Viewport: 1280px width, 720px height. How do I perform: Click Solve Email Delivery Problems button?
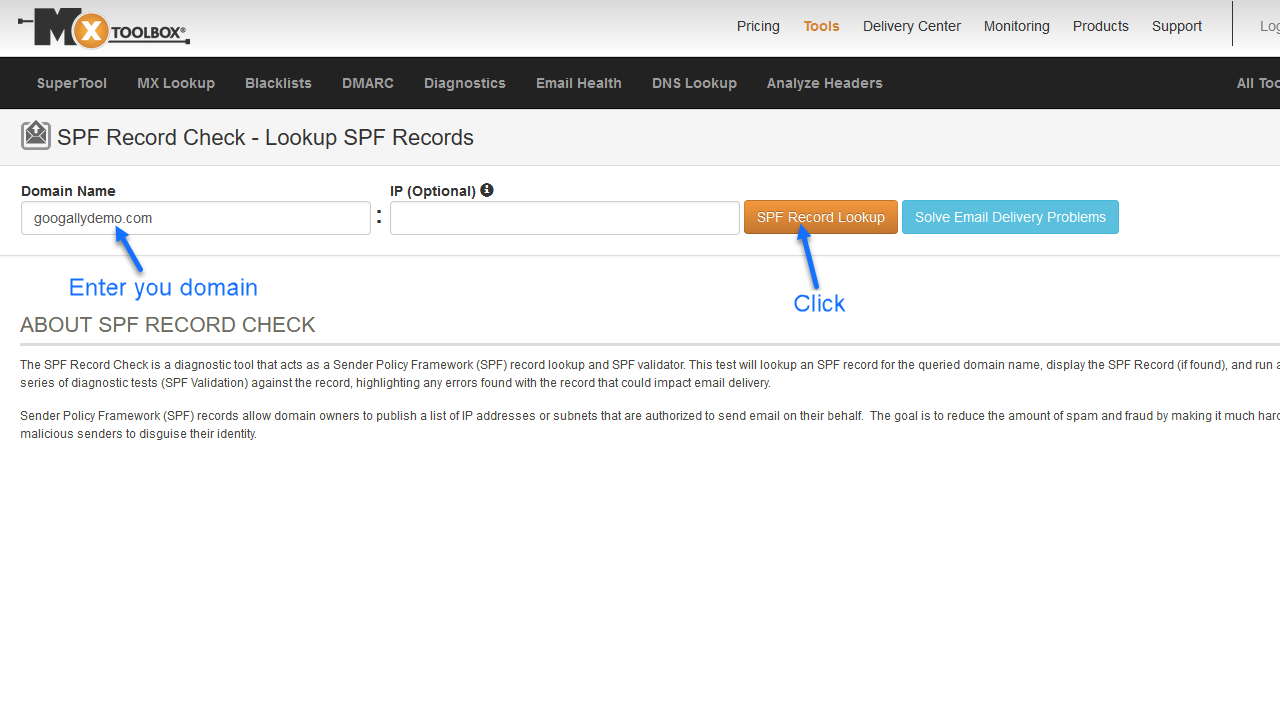(x=1010, y=217)
